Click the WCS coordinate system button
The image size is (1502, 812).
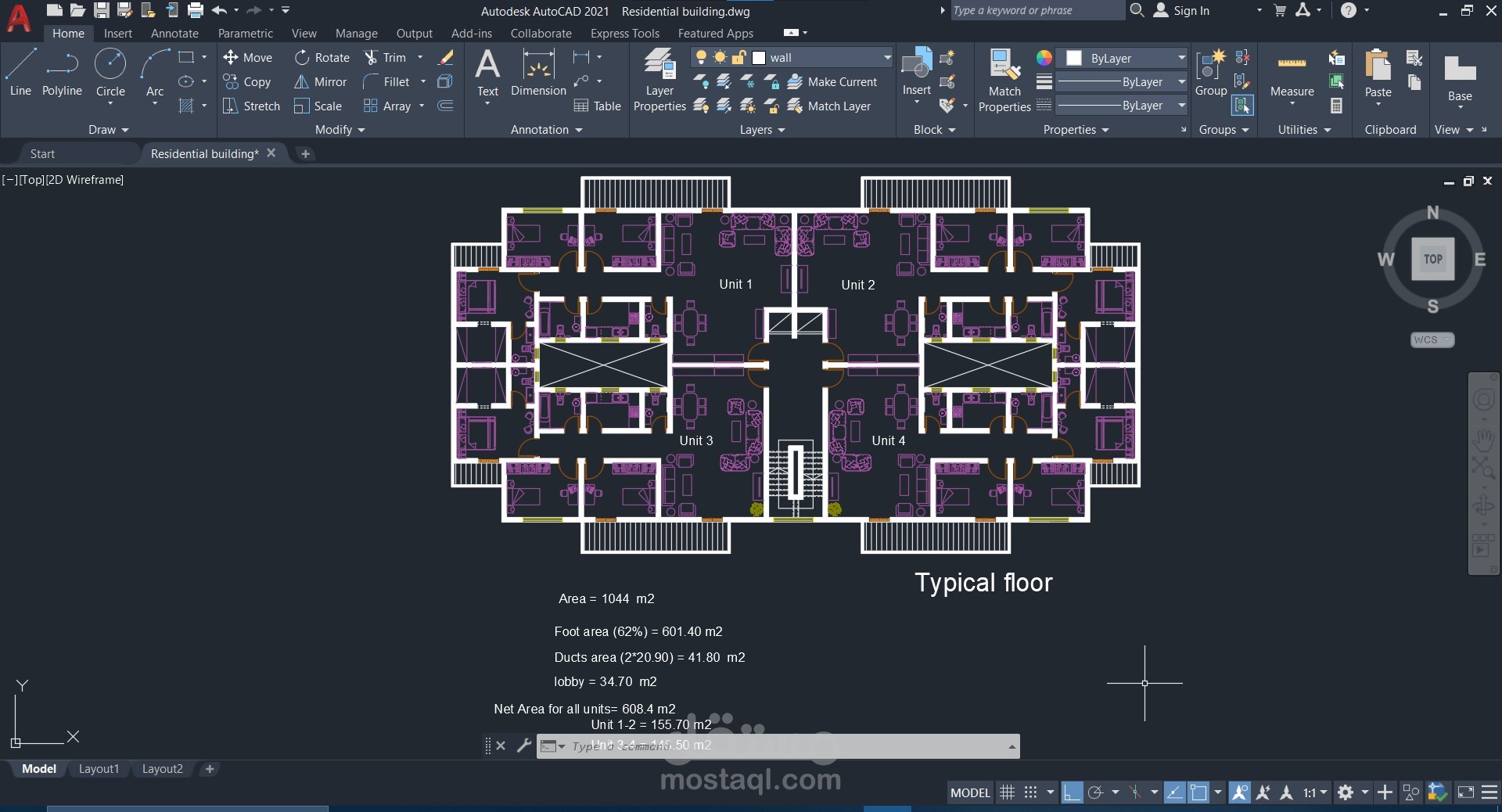(1432, 340)
